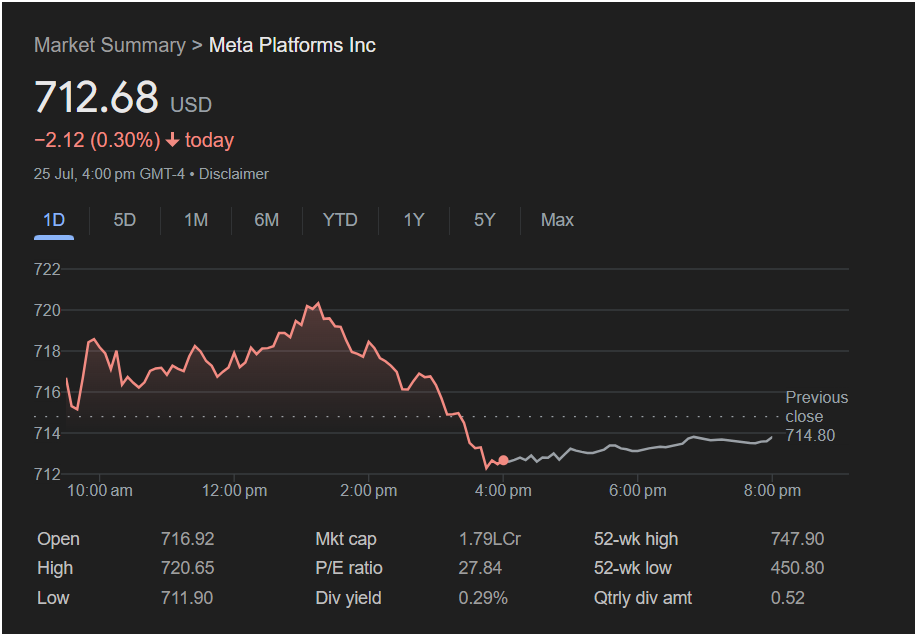Click the P/E ratio value 27.84
This screenshot has width=917, height=636.
coord(480,568)
